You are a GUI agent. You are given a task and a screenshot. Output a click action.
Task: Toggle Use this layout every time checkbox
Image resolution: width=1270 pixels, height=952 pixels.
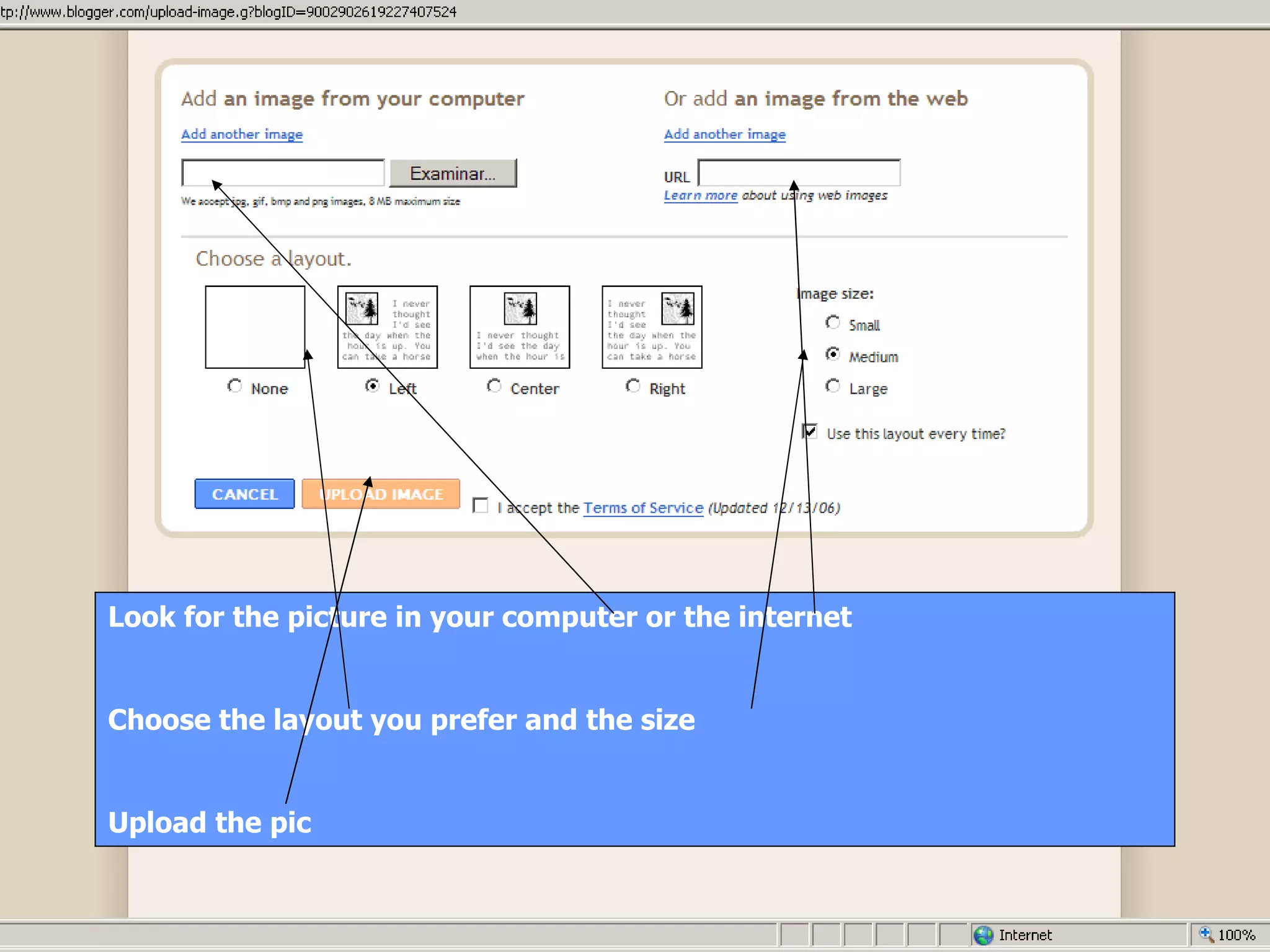[x=810, y=431]
